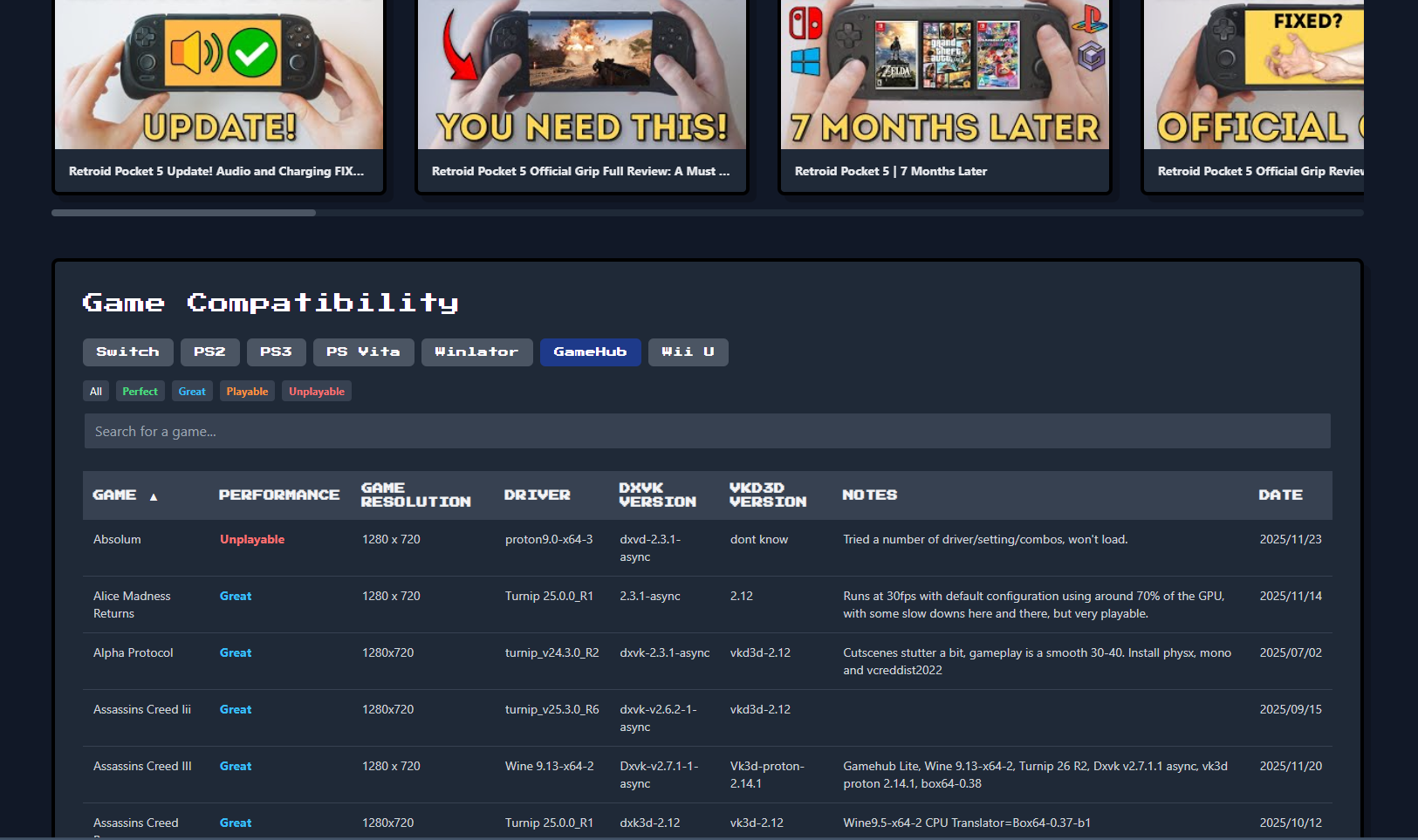Viewport: 1418px width, 840px height.
Task: Click the Absolum game name
Action: point(117,539)
